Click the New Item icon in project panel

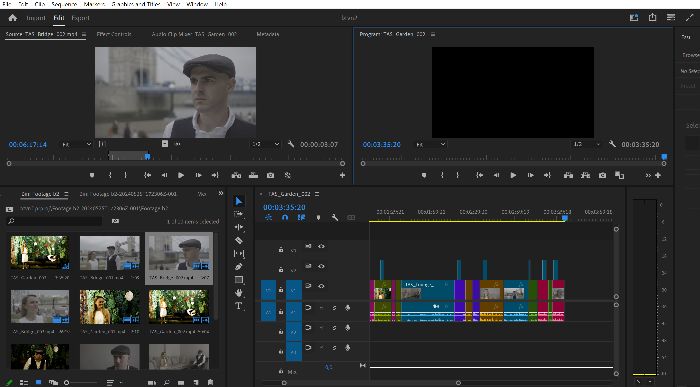[x=196, y=383]
